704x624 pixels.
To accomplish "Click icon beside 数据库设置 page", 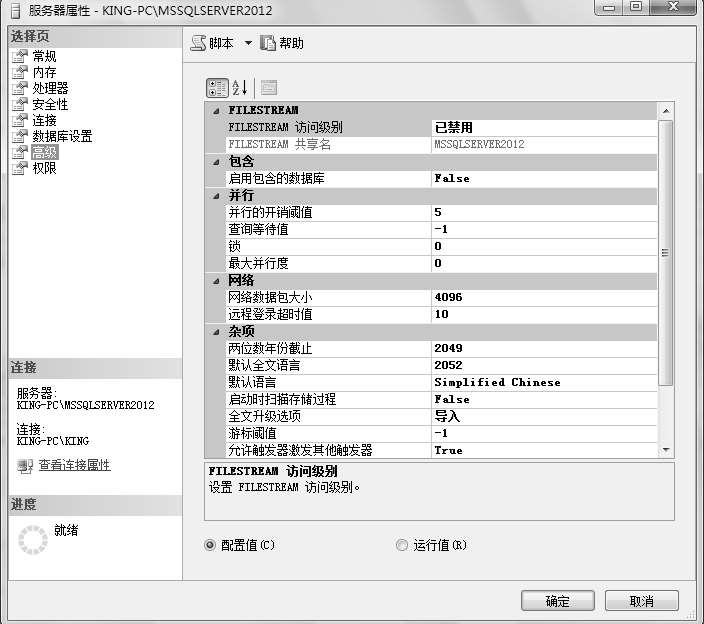I will [20, 136].
